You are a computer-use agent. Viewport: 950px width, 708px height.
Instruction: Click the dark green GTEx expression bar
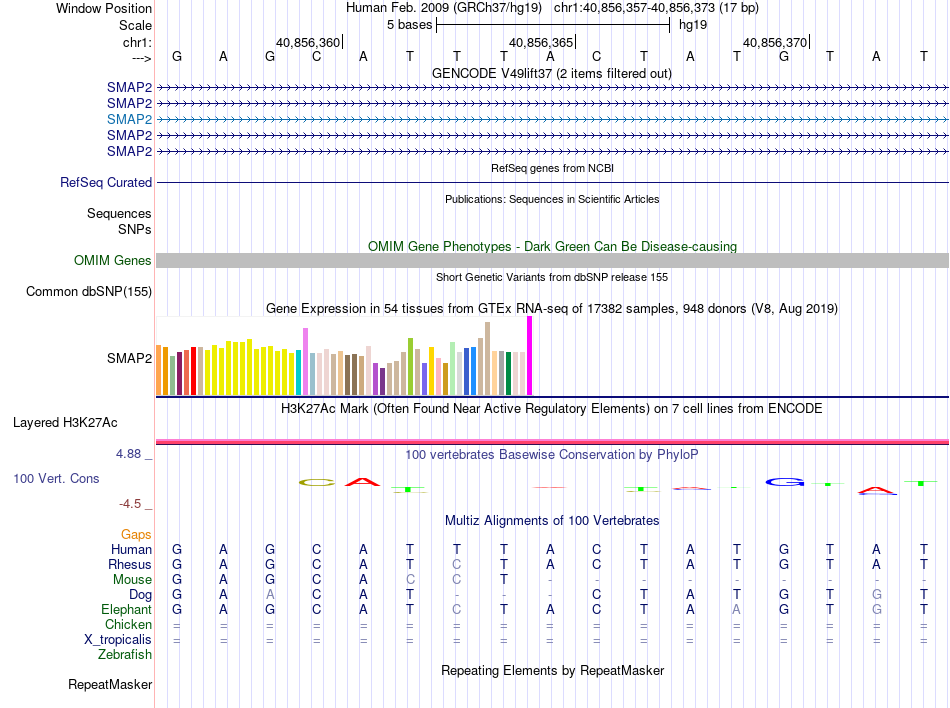508,374
